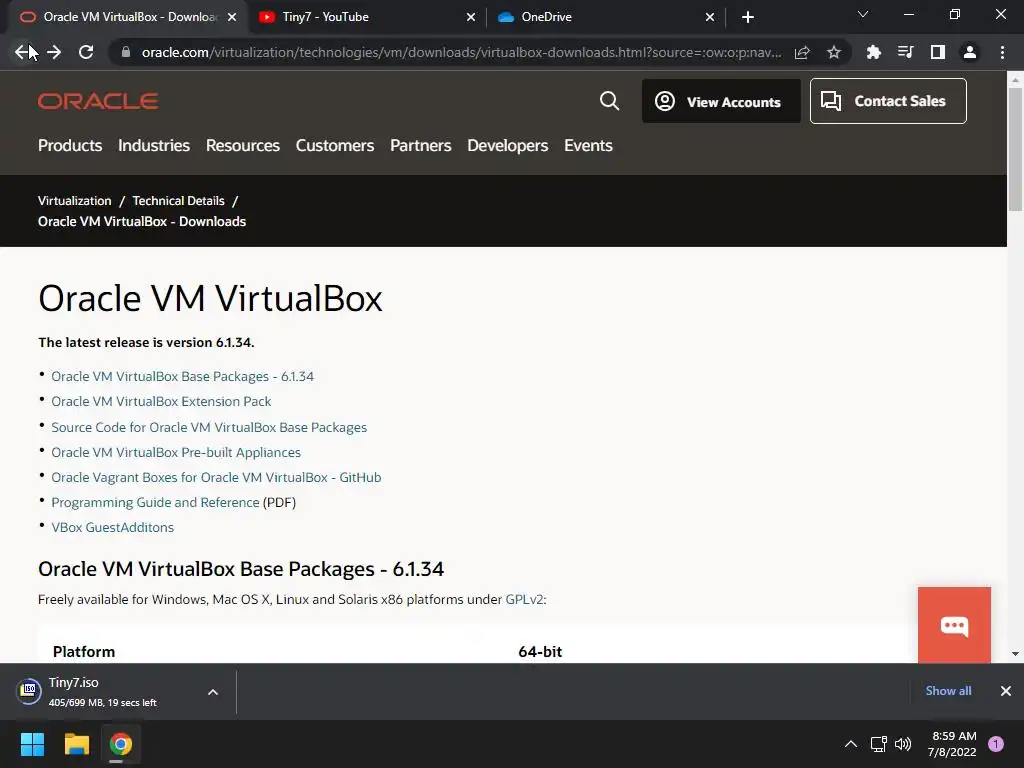Open the media control toolbar icon

[905, 52]
